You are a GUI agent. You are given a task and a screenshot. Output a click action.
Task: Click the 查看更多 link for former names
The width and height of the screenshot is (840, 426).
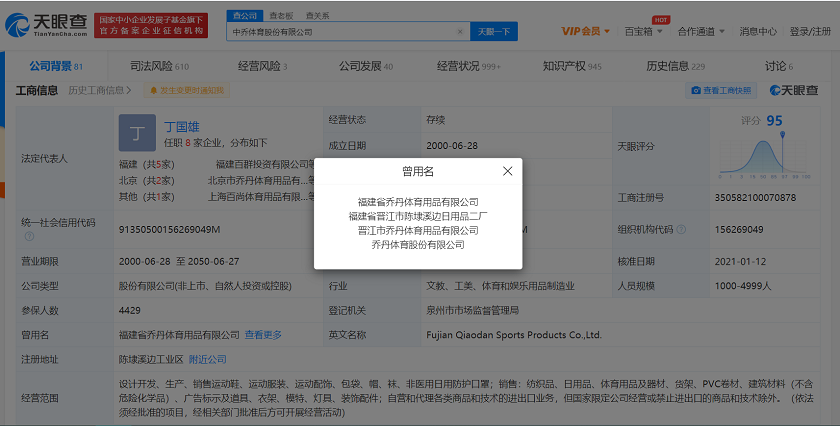[x=264, y=334]
